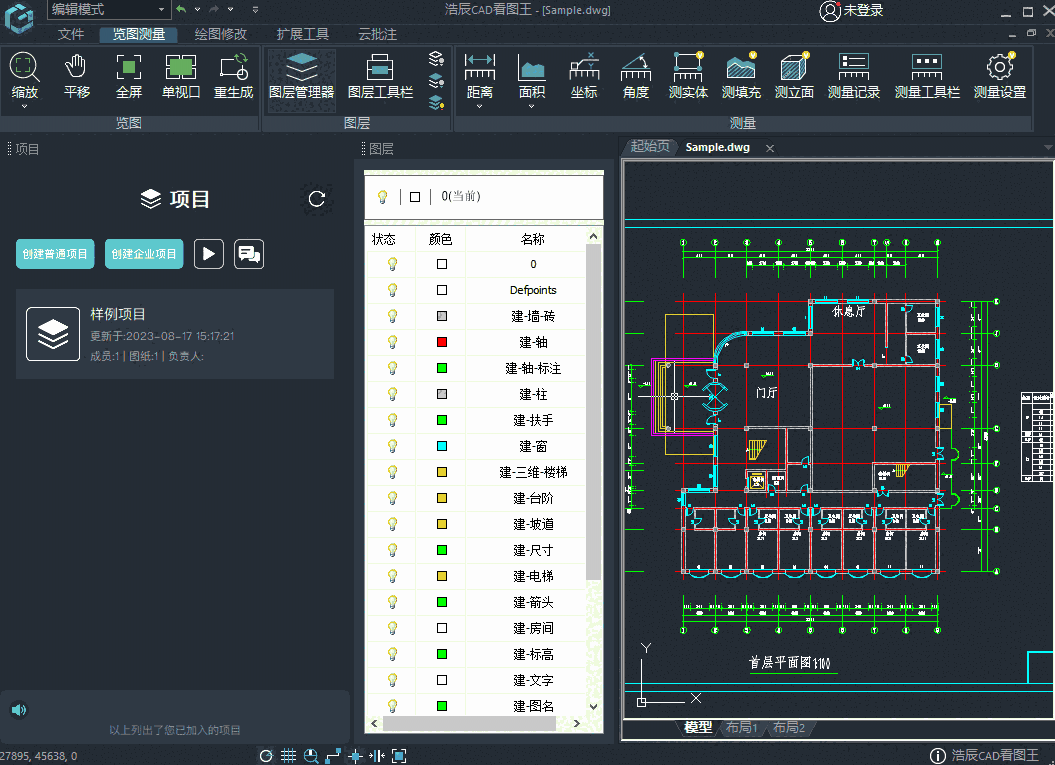
Task: Toggle visibility of the 建-轴 layer
Action: tap(391, 342)
